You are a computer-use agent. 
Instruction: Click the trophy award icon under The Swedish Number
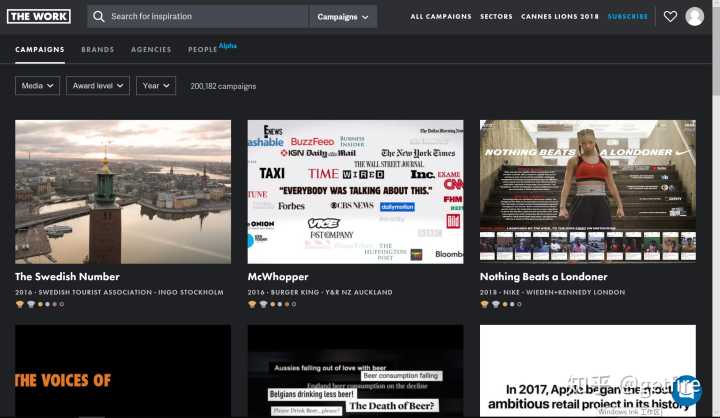click(19, 304)
